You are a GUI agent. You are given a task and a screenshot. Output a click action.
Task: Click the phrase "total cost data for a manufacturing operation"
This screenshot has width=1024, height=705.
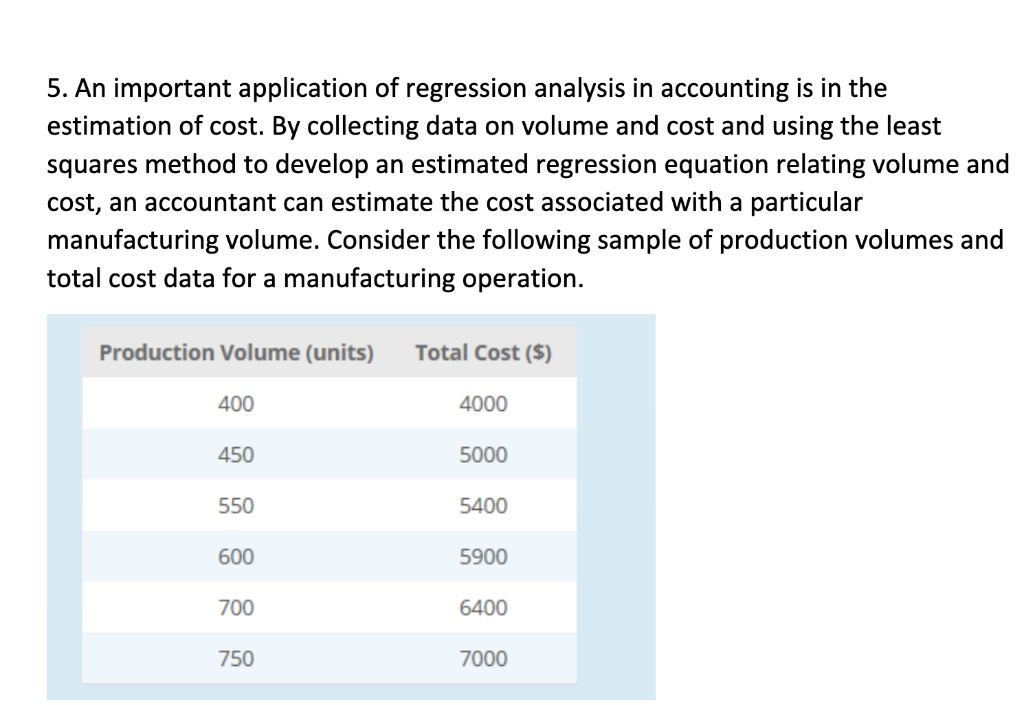315,279
